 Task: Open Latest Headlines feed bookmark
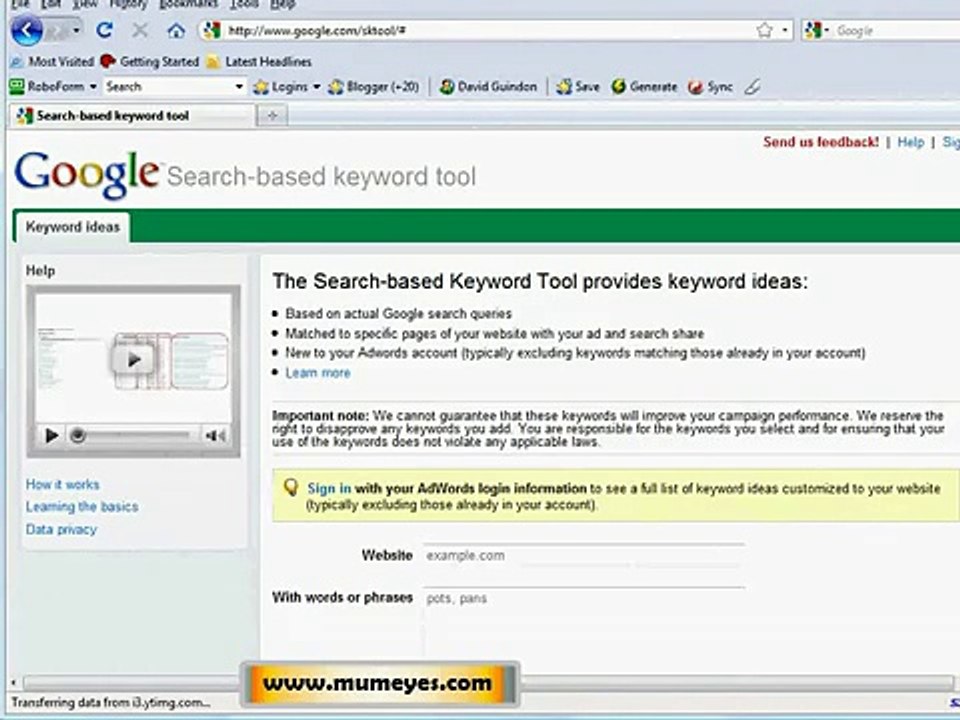(x=259, y=61)
